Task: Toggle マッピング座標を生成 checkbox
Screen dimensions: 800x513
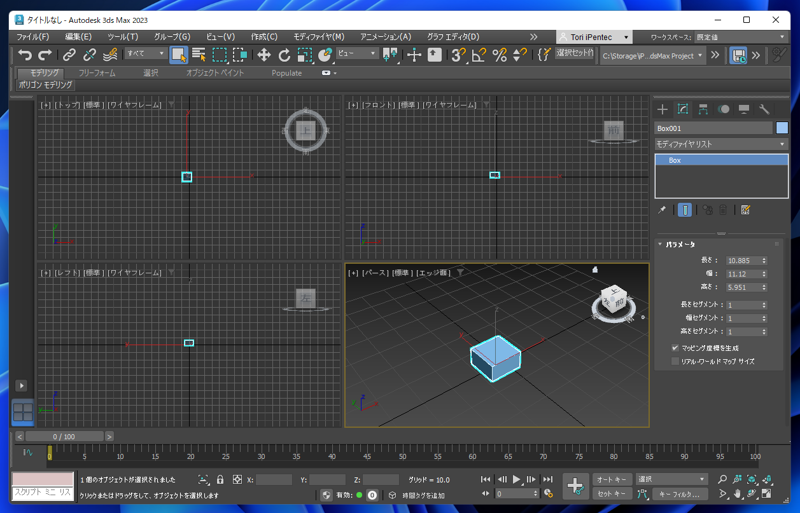Action: click(675, 348)
